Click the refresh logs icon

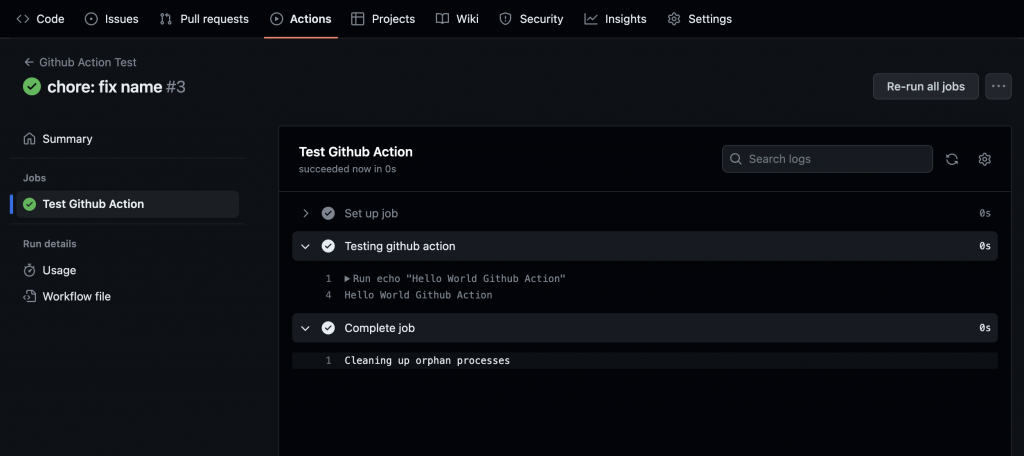(952, 159)
